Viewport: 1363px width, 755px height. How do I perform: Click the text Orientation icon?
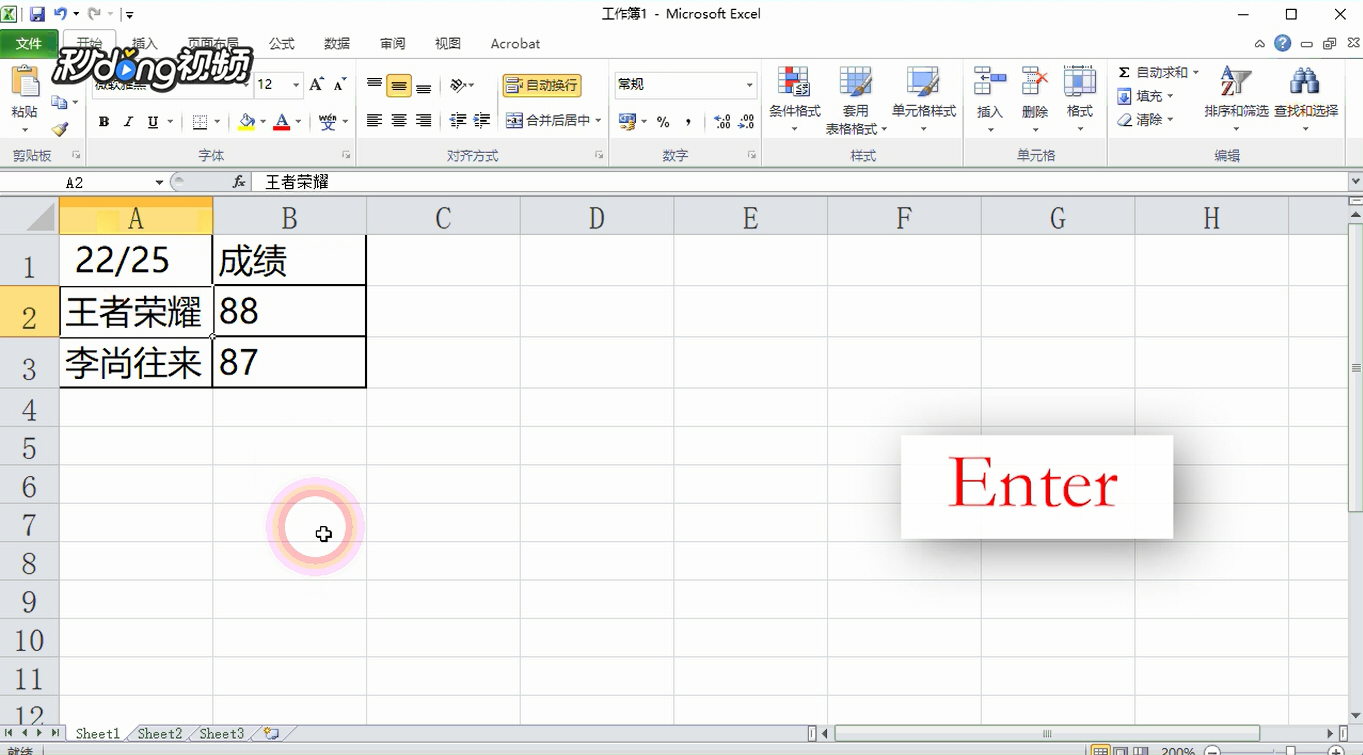(x=458, y=85)
